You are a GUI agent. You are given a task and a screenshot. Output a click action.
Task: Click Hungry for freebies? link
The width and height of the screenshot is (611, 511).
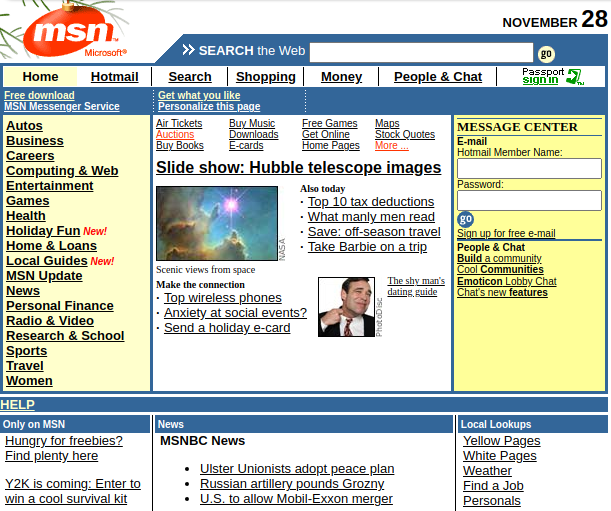64,440
